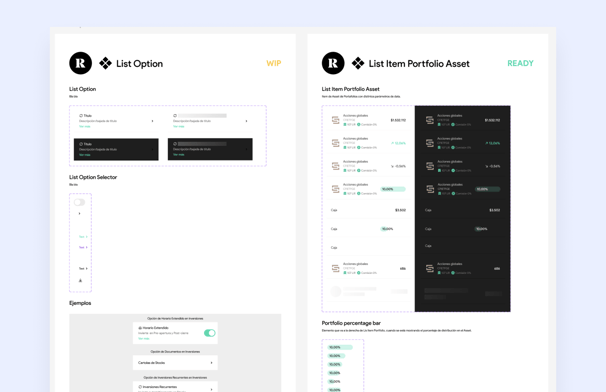
Task: Click the asset logo in the dark 10,00% bar row
Action: tap(430, 189)
